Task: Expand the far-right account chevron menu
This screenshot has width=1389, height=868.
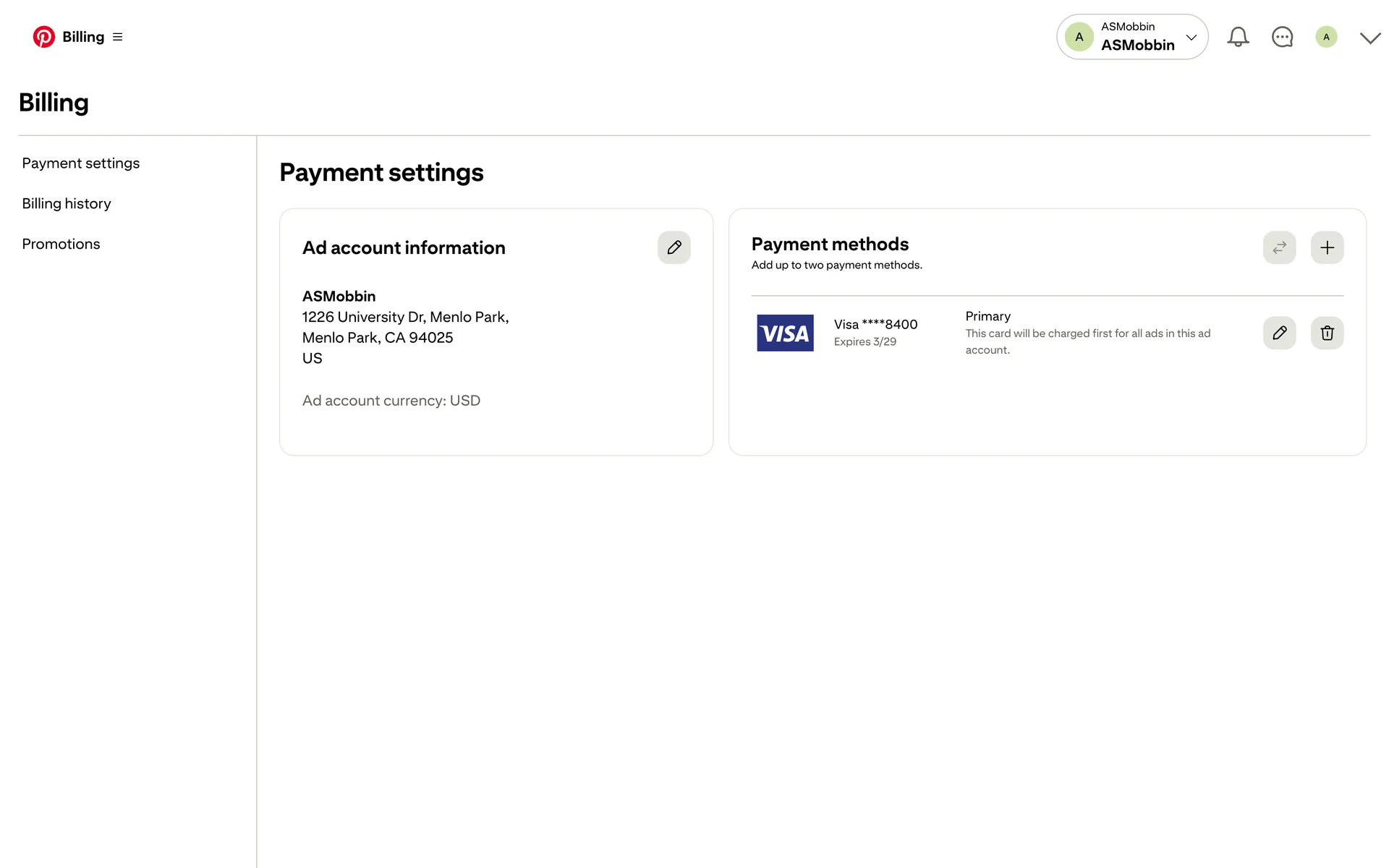Action: pyautogui.click(x=1369, y=38)
